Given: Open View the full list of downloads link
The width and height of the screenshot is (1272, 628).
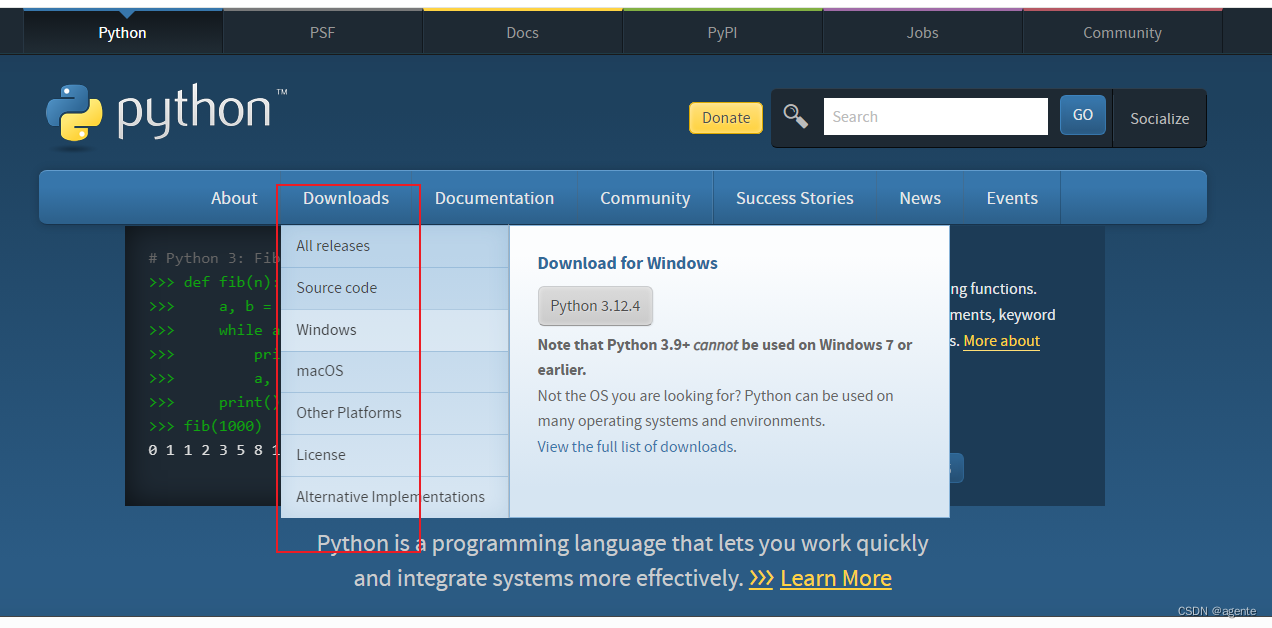Looking at the screenshot, I should point(636,447).
